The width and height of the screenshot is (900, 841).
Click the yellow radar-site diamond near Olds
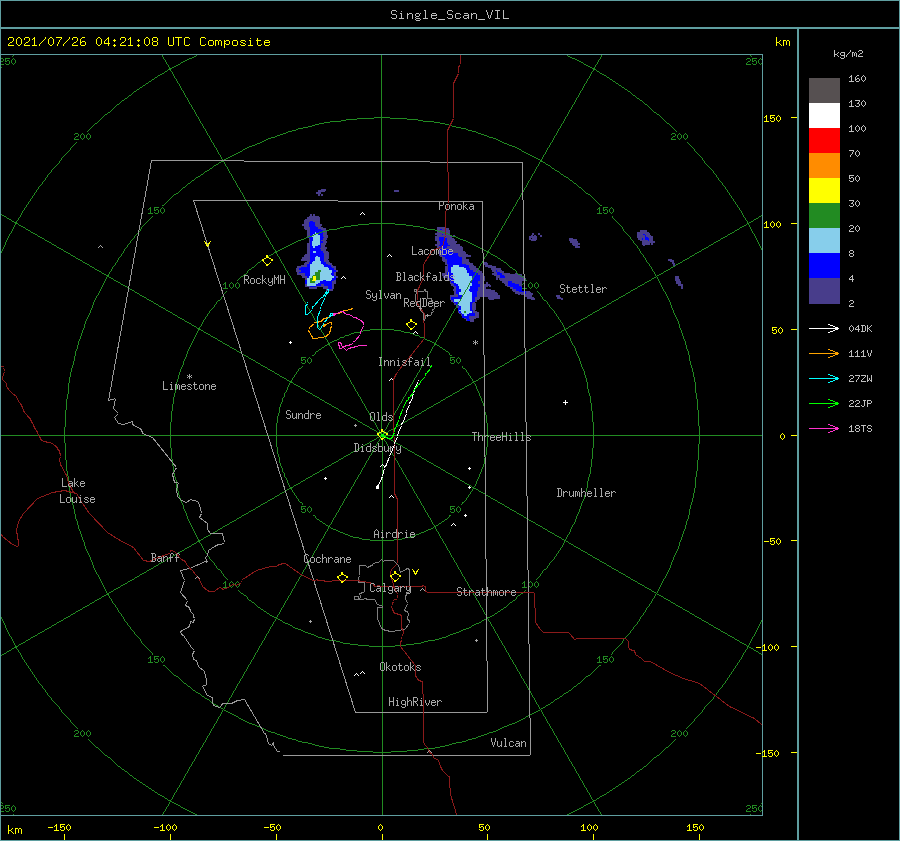(x=382, y=435)
